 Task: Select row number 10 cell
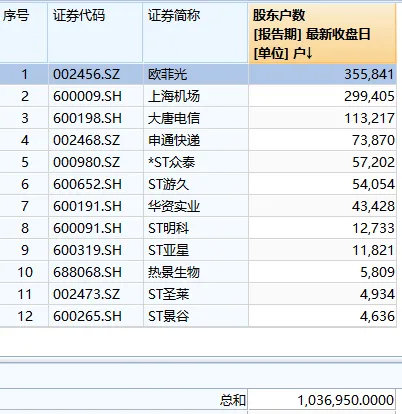click(23, 272)
